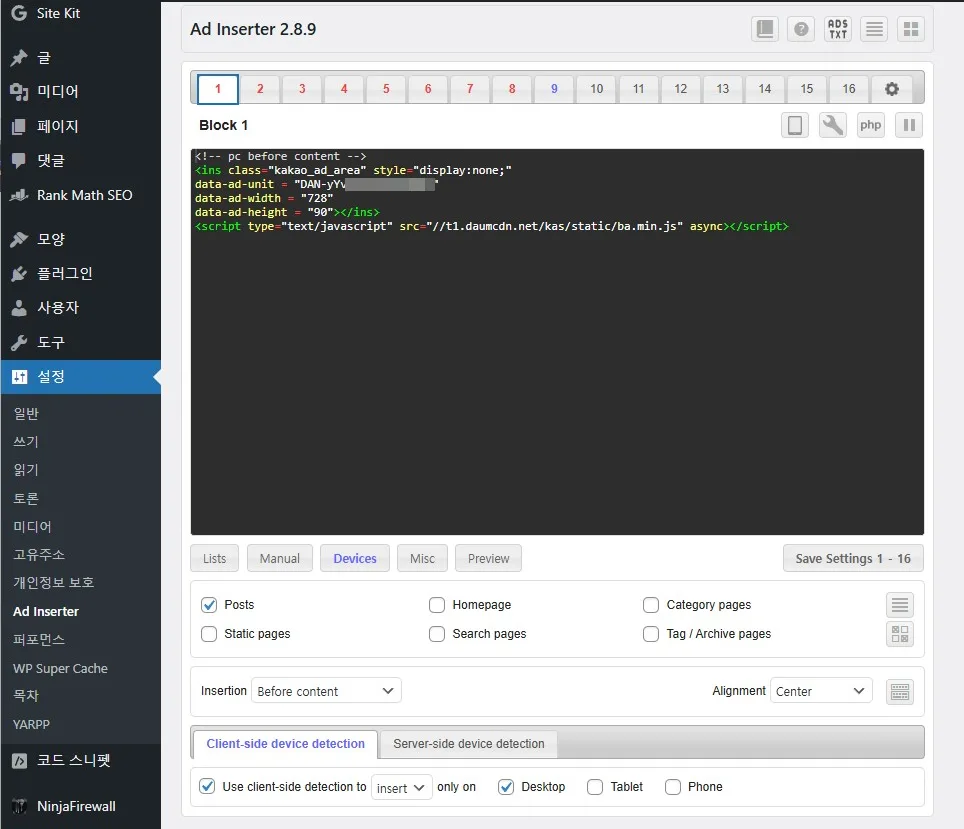Click the blocks grid view icon
The width and height of the screenshot is (964, 829).
pos(910,29)
